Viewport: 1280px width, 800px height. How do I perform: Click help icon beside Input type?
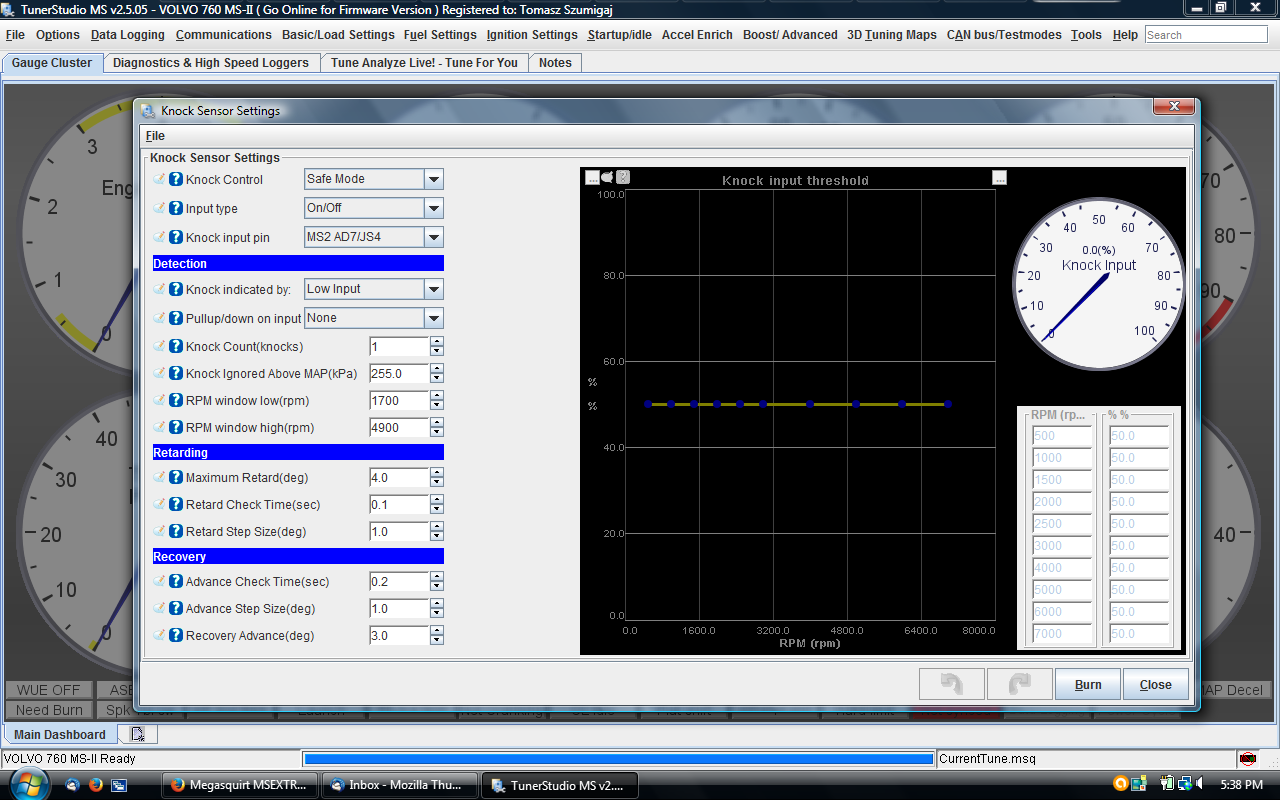176,209
